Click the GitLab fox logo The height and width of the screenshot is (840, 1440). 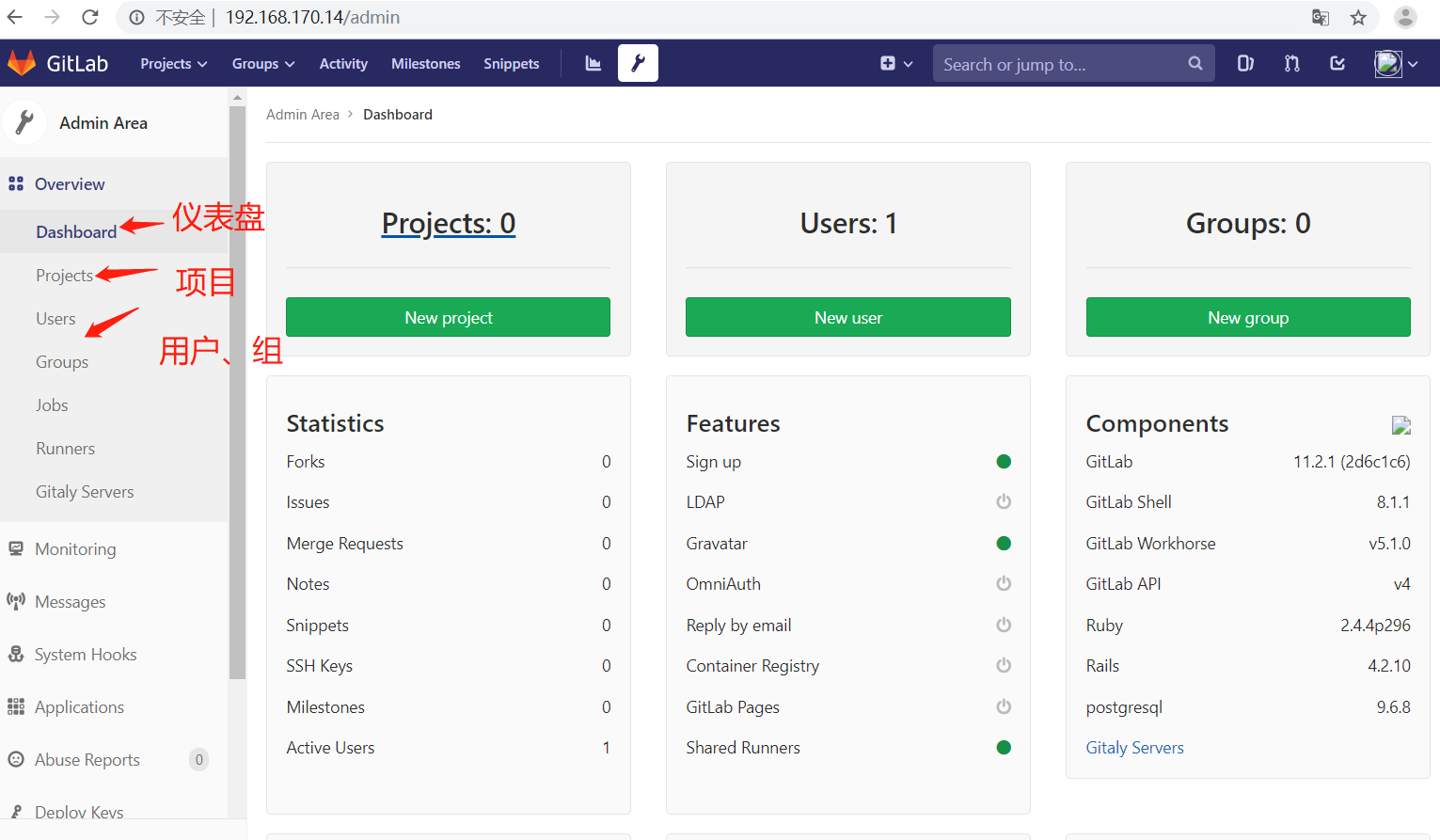[x=22, y=63]
